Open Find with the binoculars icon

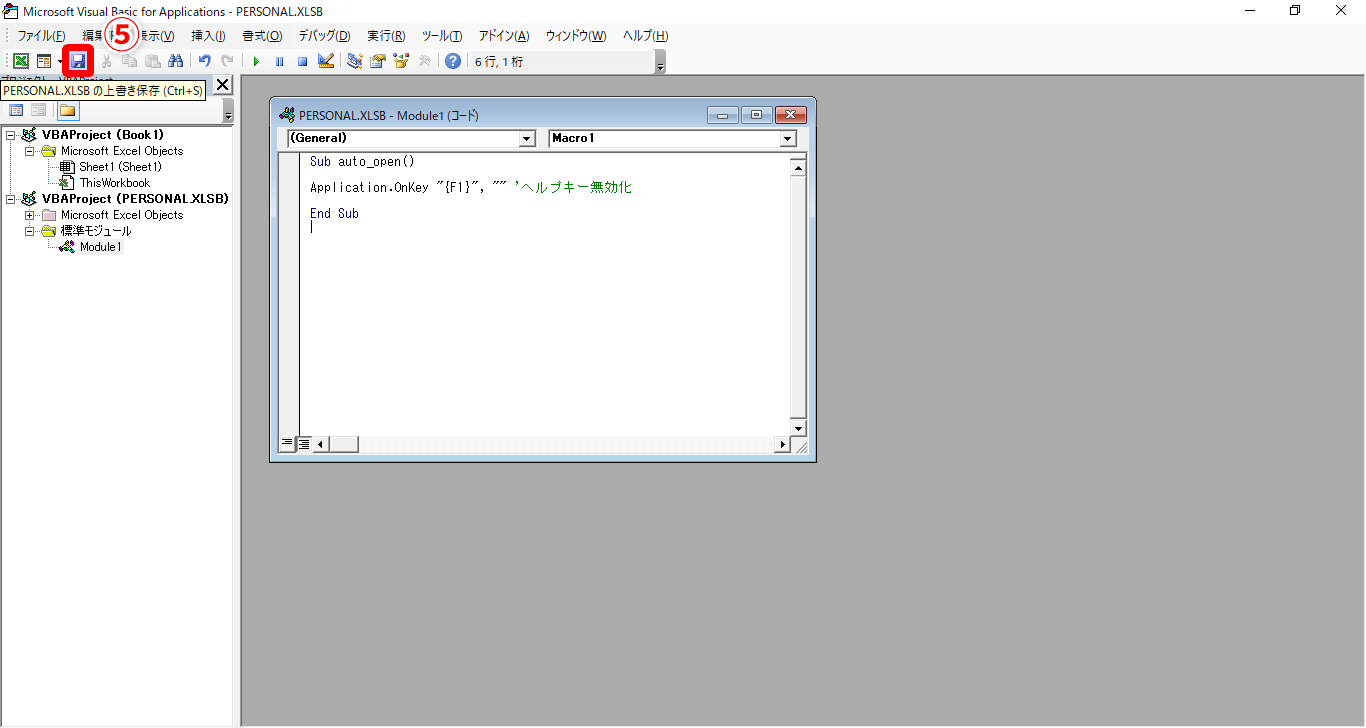point(175,61)
